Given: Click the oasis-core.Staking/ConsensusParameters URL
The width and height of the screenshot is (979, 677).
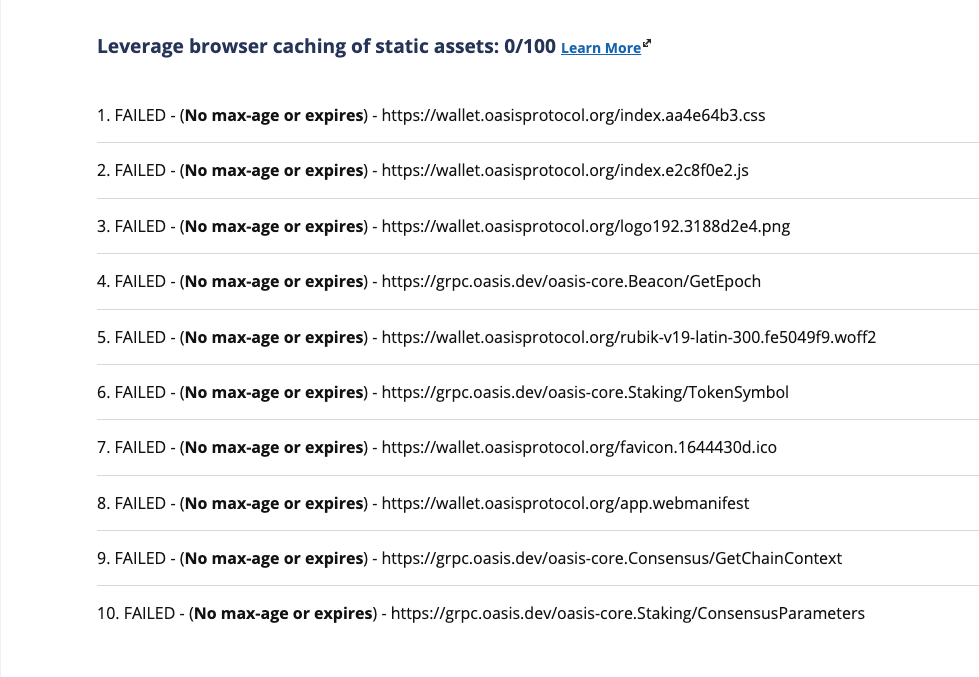Looking at the screenshot, I should pos(628,613).
